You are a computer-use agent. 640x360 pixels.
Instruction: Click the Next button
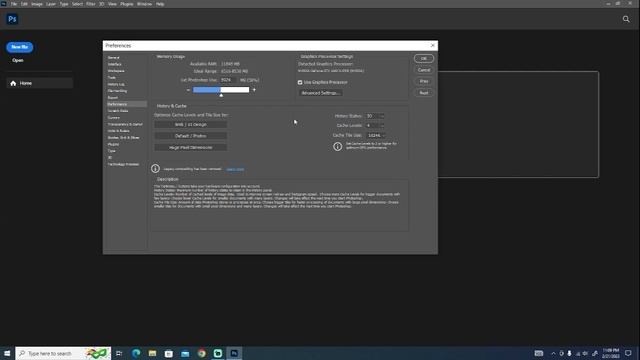pyautogui.click(x=424, y=93)
